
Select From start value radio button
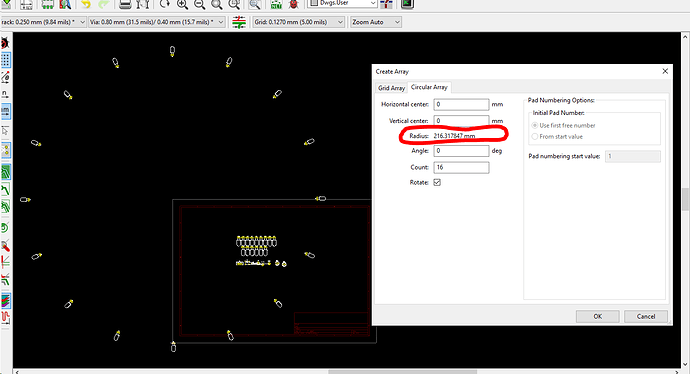click(x=557, y=136)
